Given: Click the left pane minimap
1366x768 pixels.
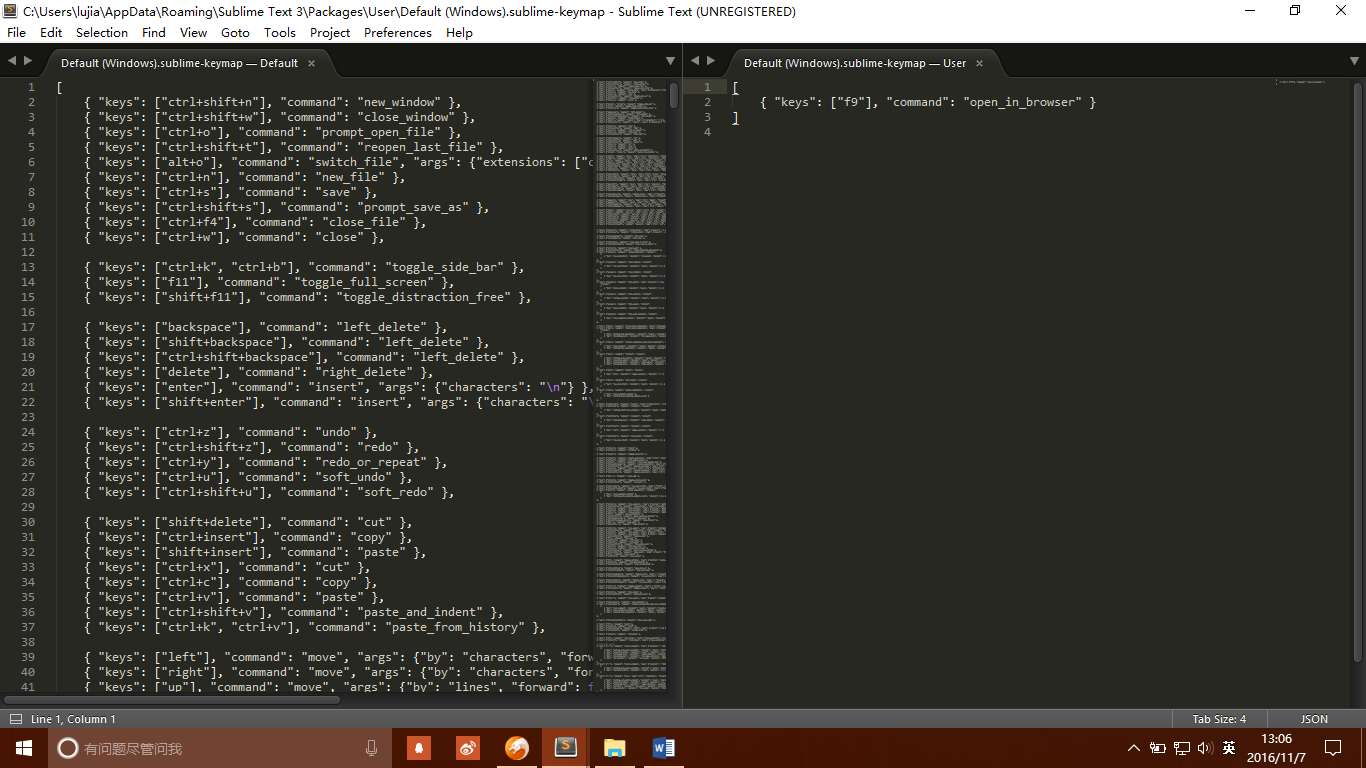Looking at the screenshot, I should coord(631,385).
